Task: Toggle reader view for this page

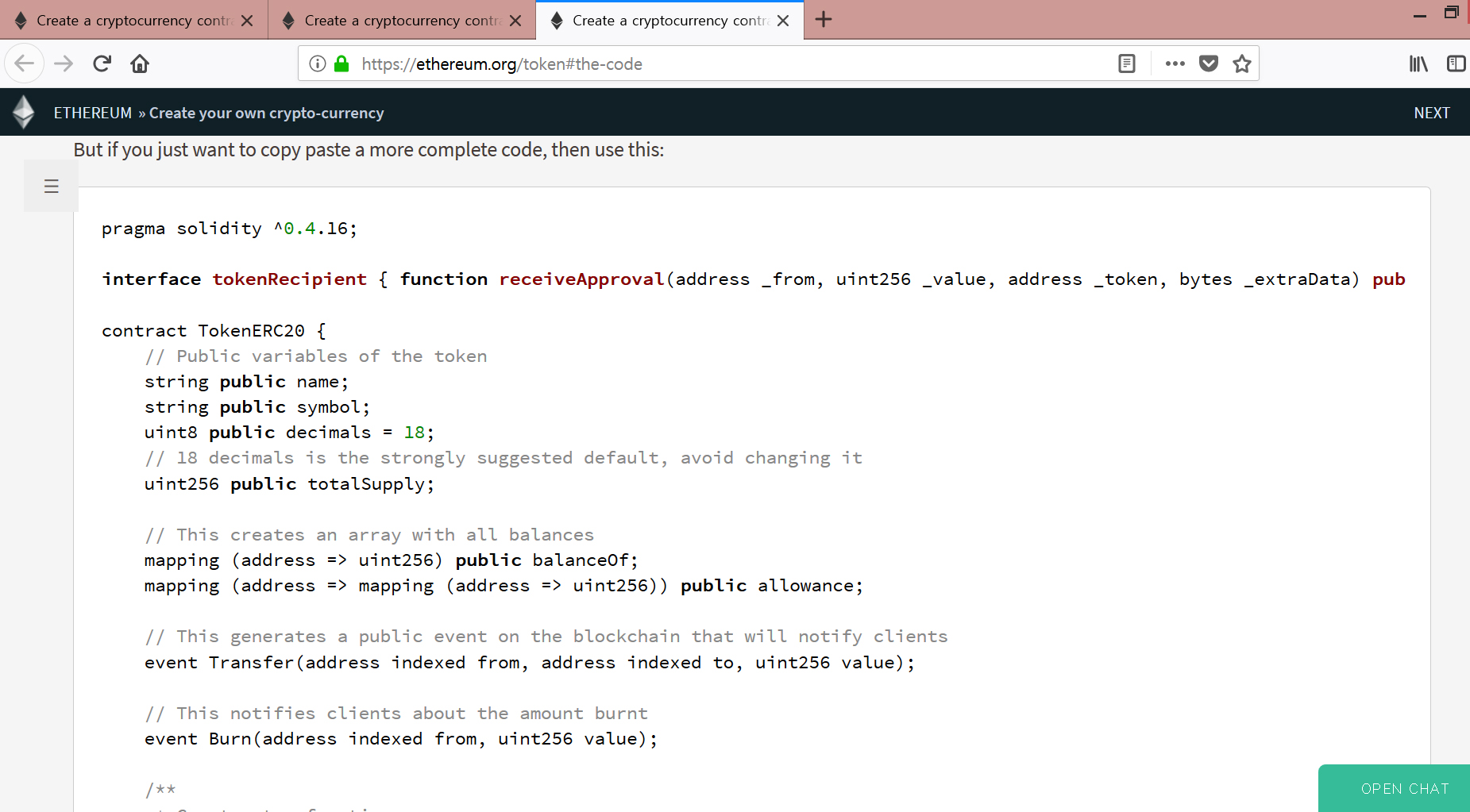Action: pyautogui.click(x=1126, y=63)
